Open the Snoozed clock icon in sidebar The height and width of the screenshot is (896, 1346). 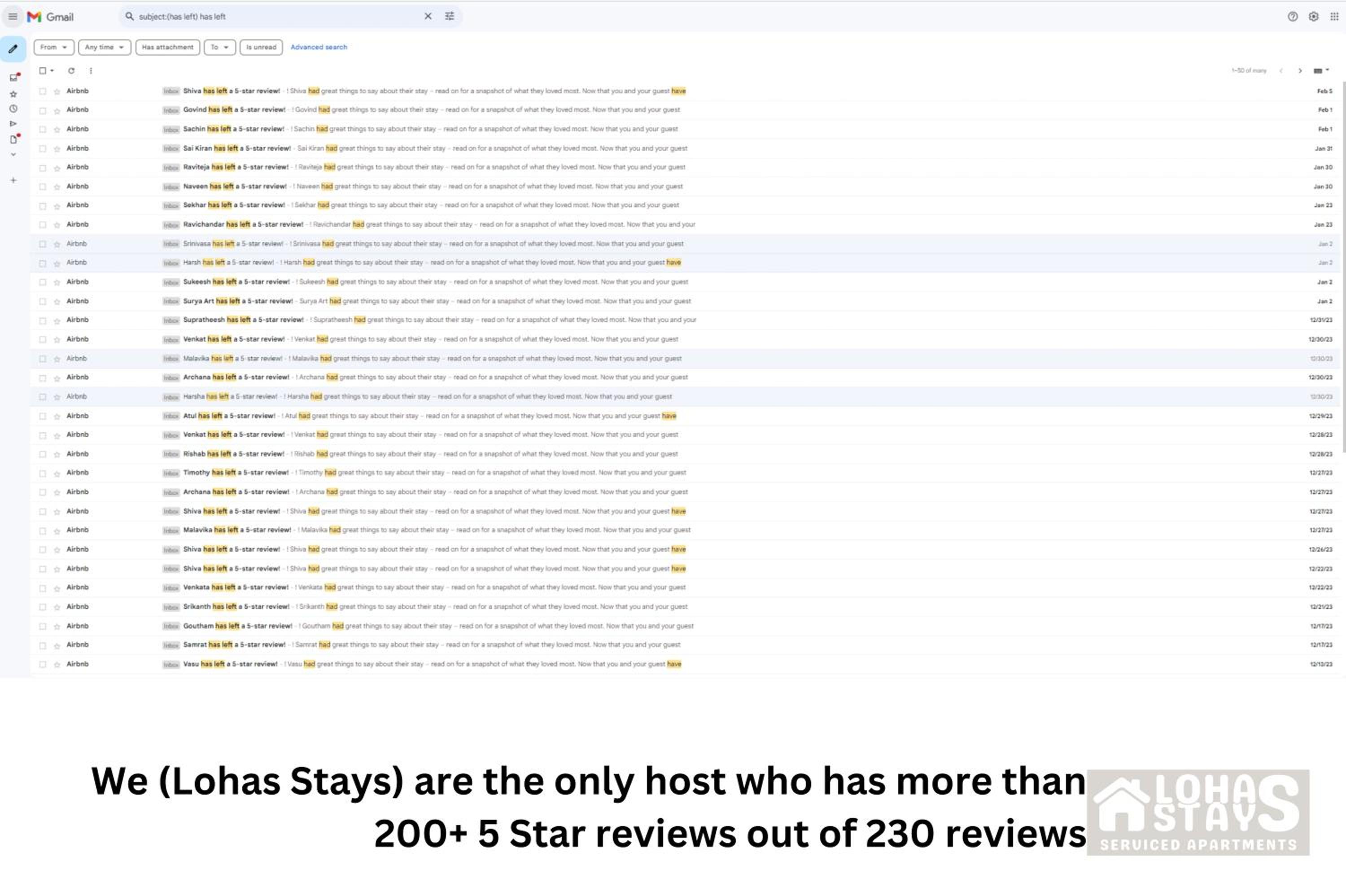(13, 109)
